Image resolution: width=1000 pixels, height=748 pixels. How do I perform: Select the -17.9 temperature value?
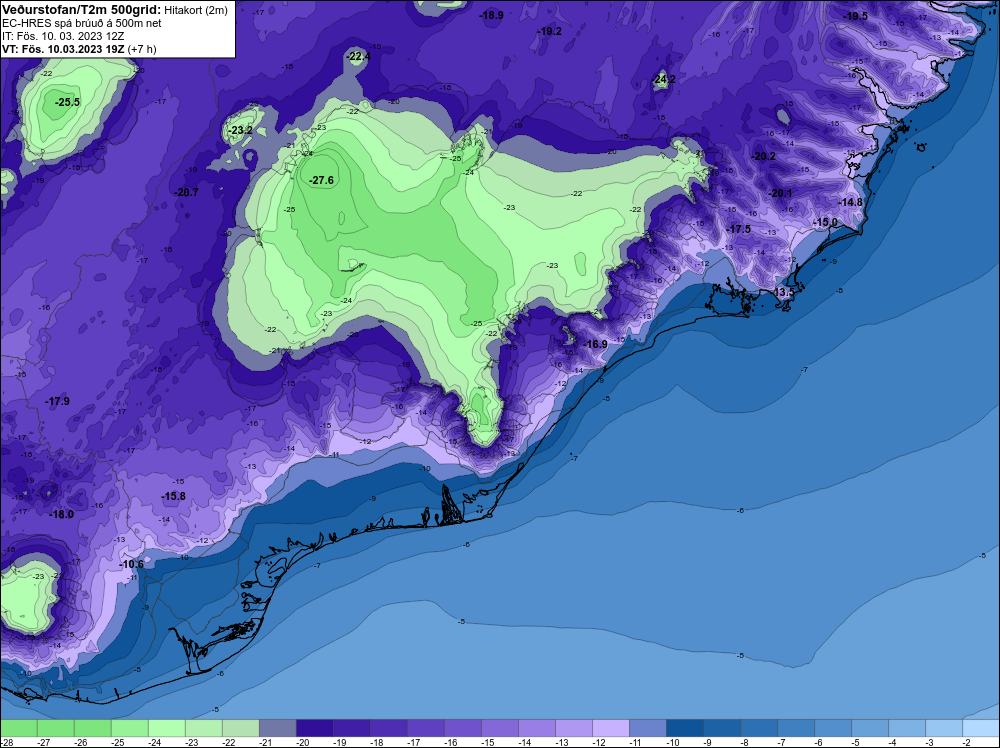(x=57, y=402)
